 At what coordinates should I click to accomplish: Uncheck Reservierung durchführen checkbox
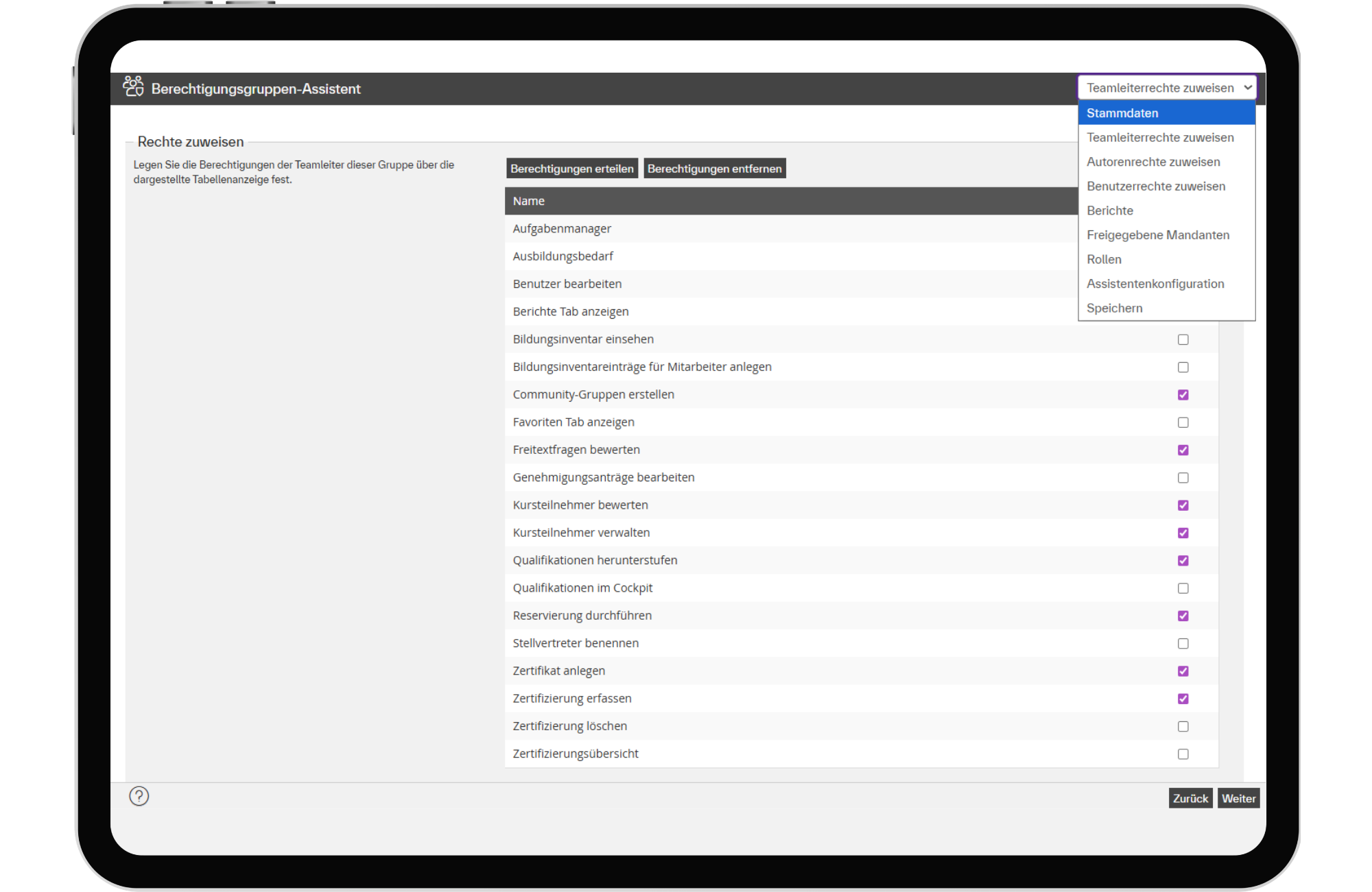[x=1183, y=616]
